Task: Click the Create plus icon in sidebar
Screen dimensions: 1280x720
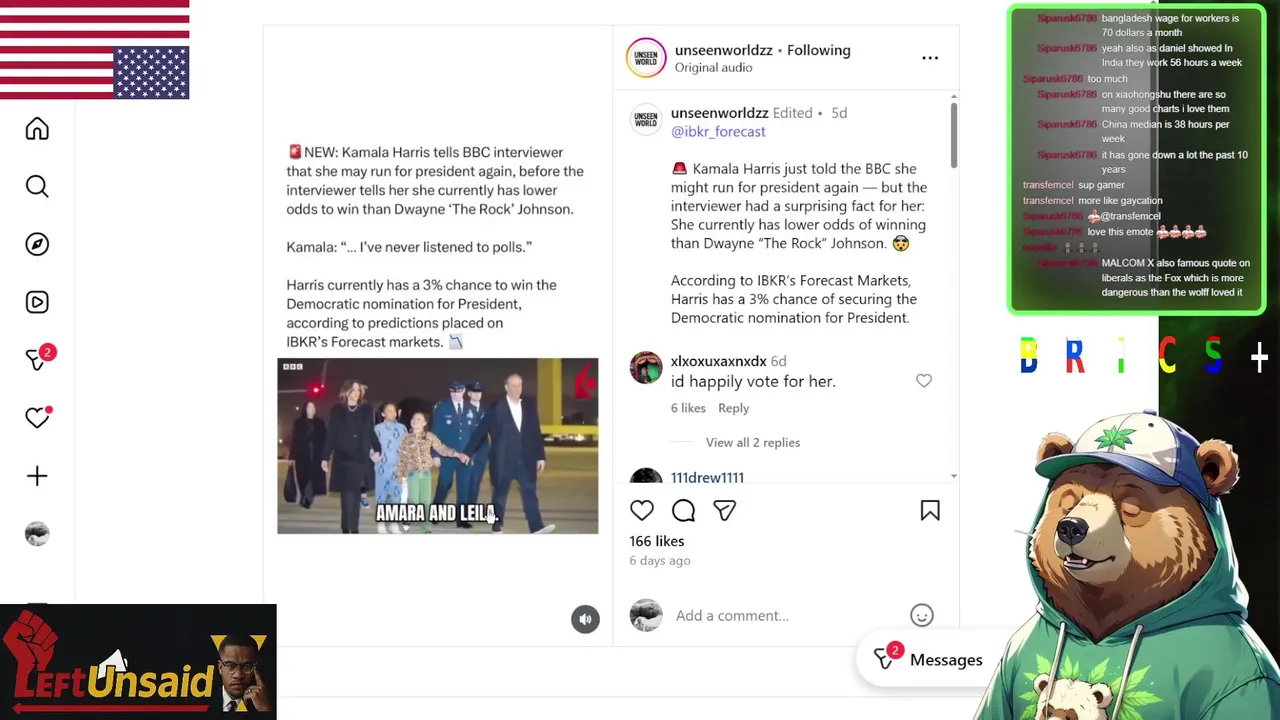Action: (x=37, y=476)
